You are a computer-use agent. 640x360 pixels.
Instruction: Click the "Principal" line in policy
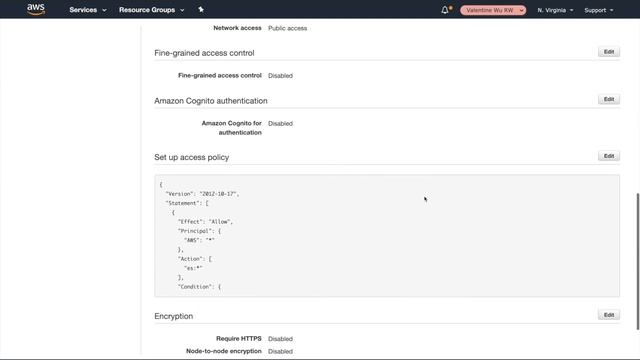click(x=199, y=231)
